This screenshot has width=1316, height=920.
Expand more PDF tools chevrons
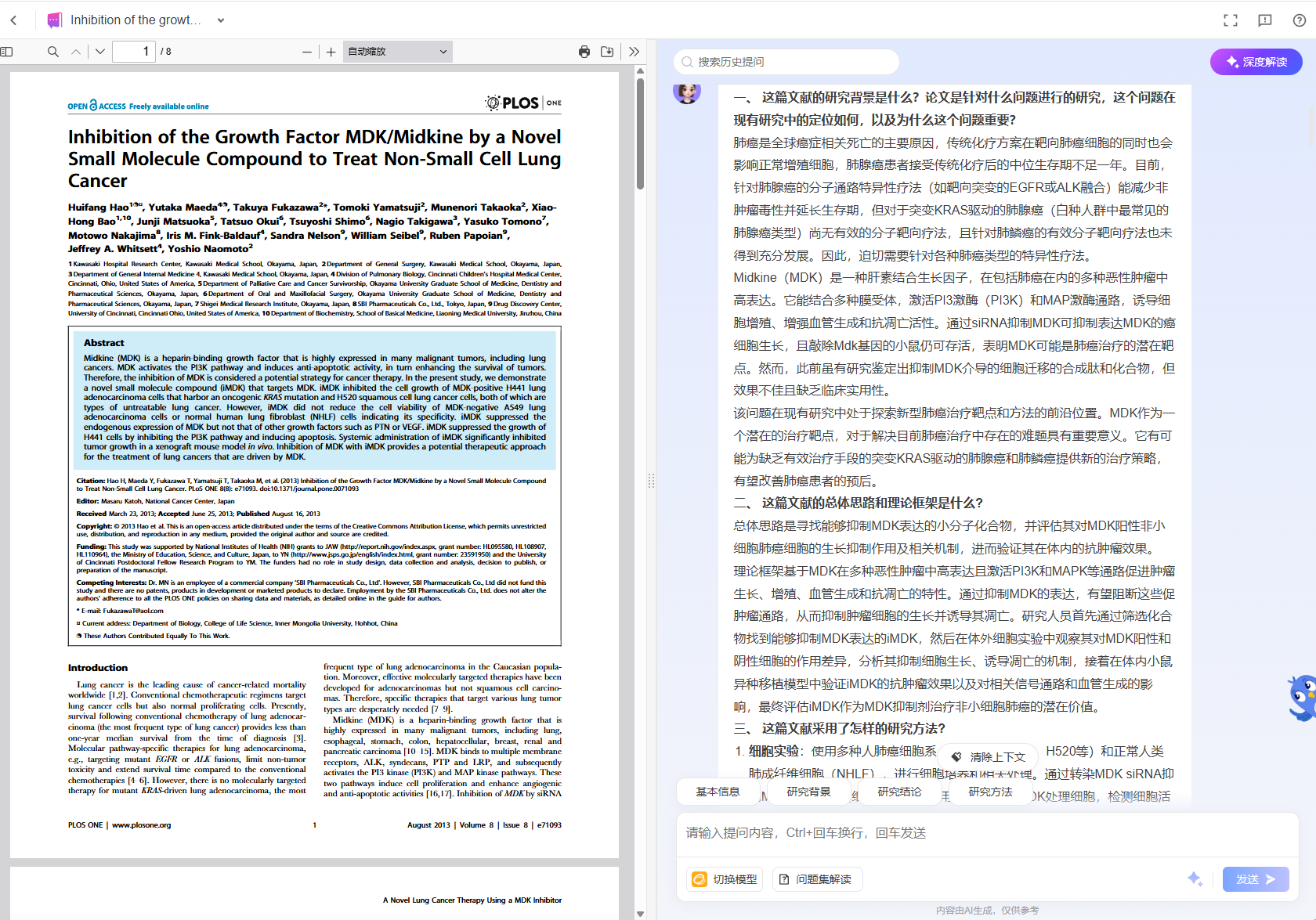[634, 52]
